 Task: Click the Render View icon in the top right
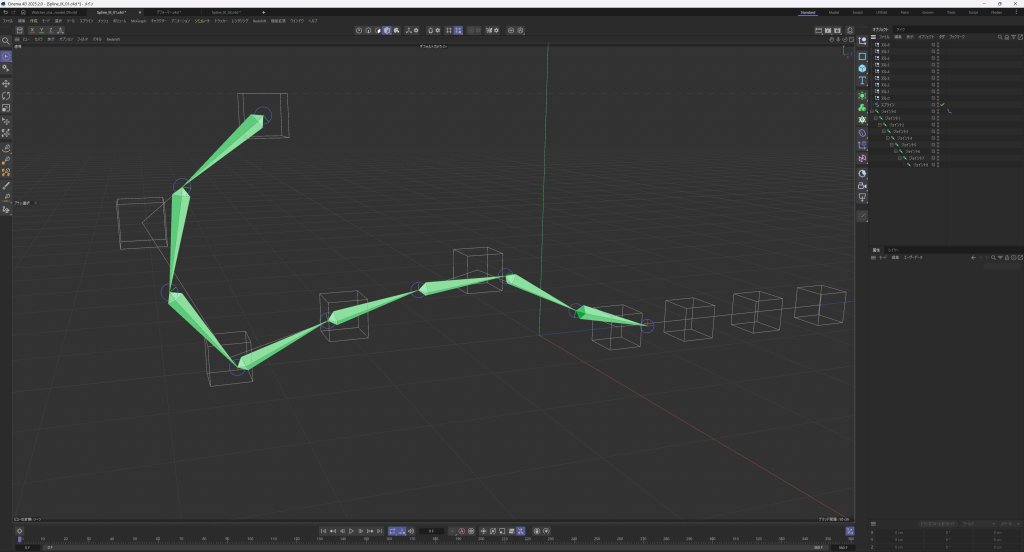pos(818,30)
